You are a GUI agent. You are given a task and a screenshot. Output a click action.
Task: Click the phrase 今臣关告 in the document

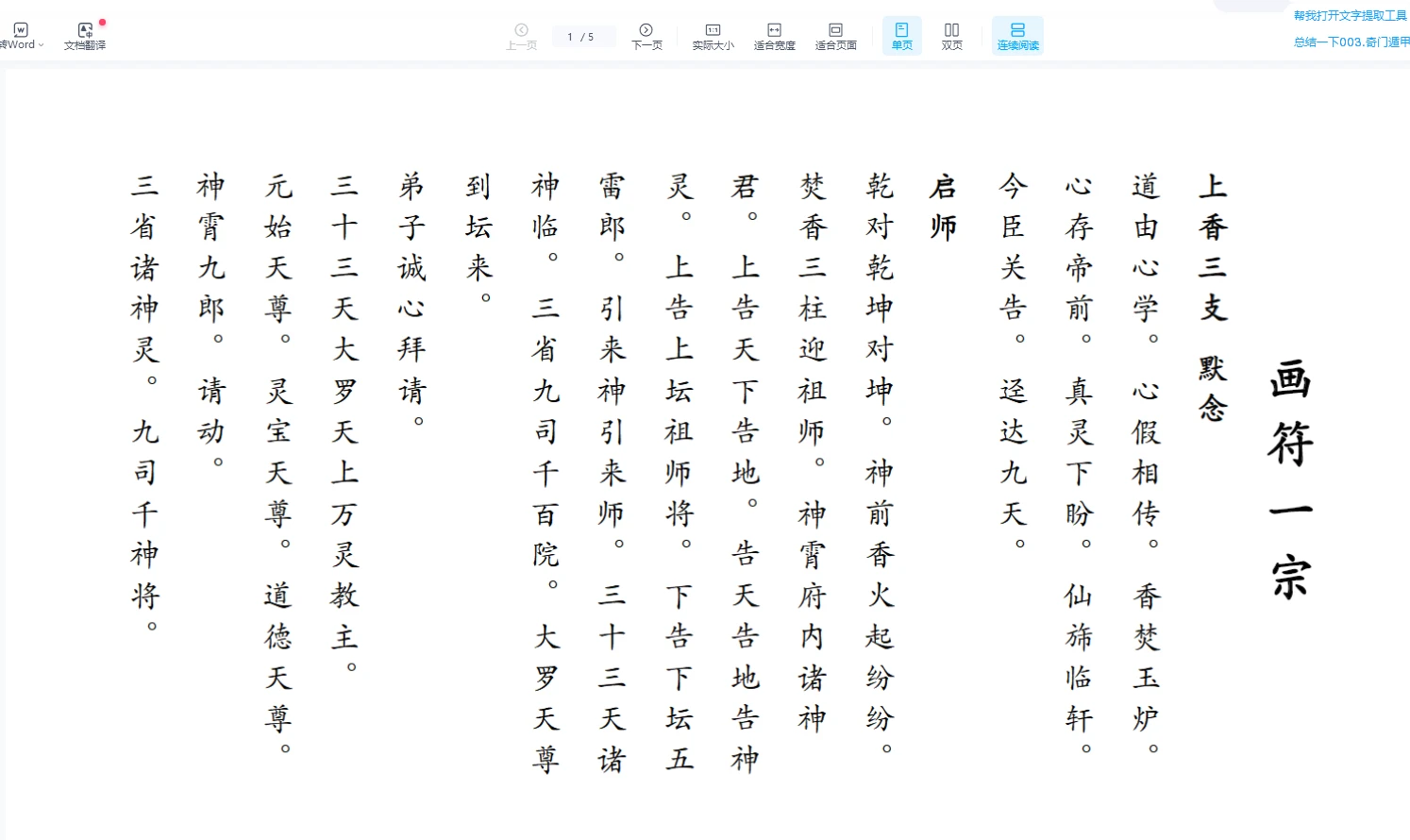pos(1013,247)
